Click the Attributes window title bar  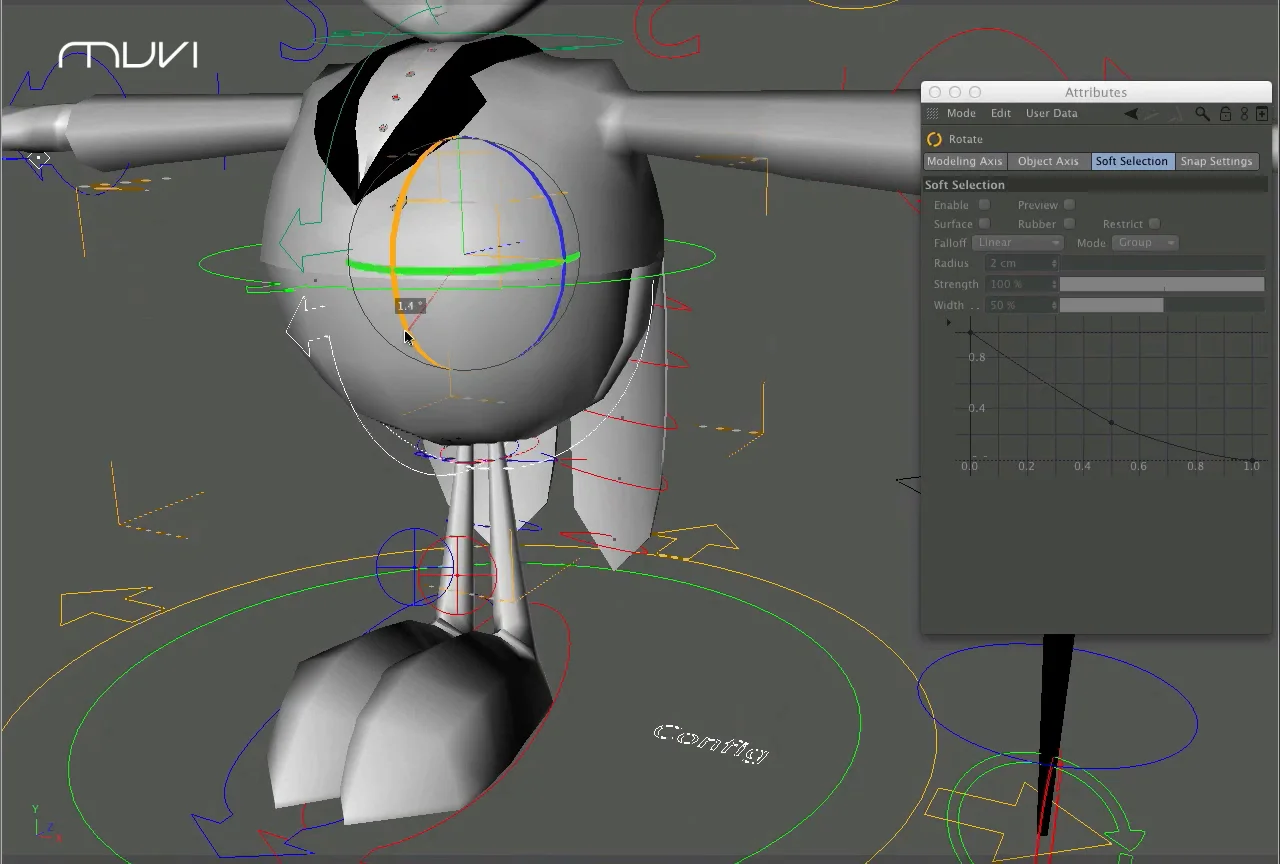[1096, 92]
